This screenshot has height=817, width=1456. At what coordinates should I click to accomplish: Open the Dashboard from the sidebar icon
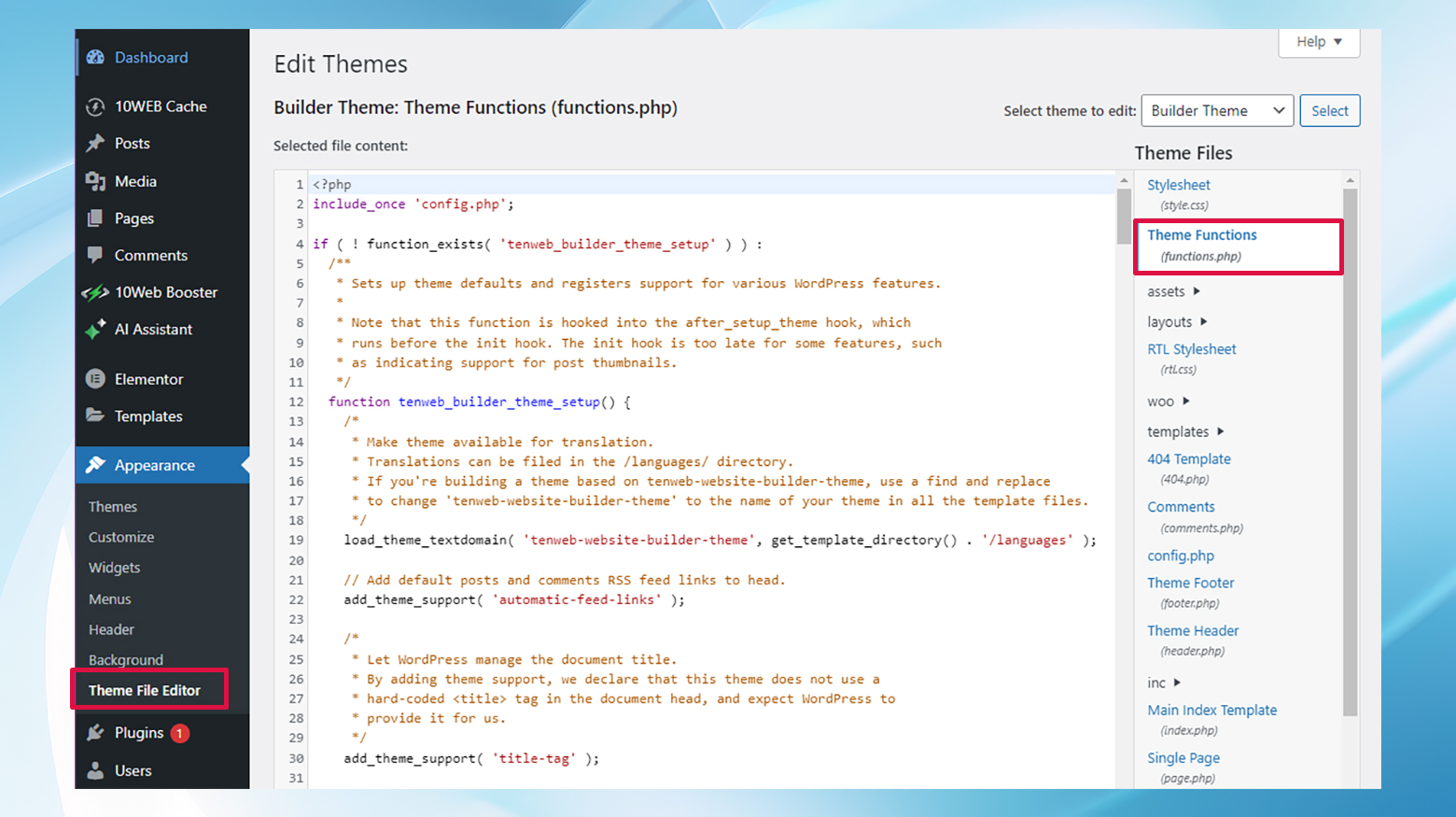point(95,57)
